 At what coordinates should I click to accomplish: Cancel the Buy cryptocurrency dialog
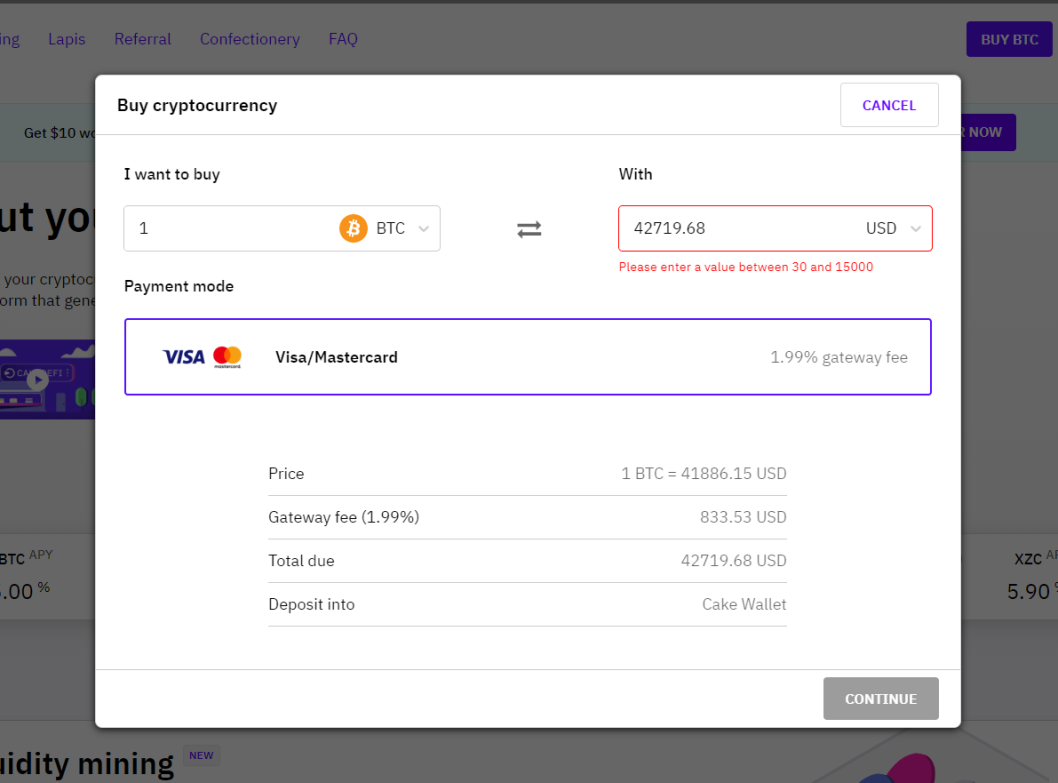[x=889, y=105]
